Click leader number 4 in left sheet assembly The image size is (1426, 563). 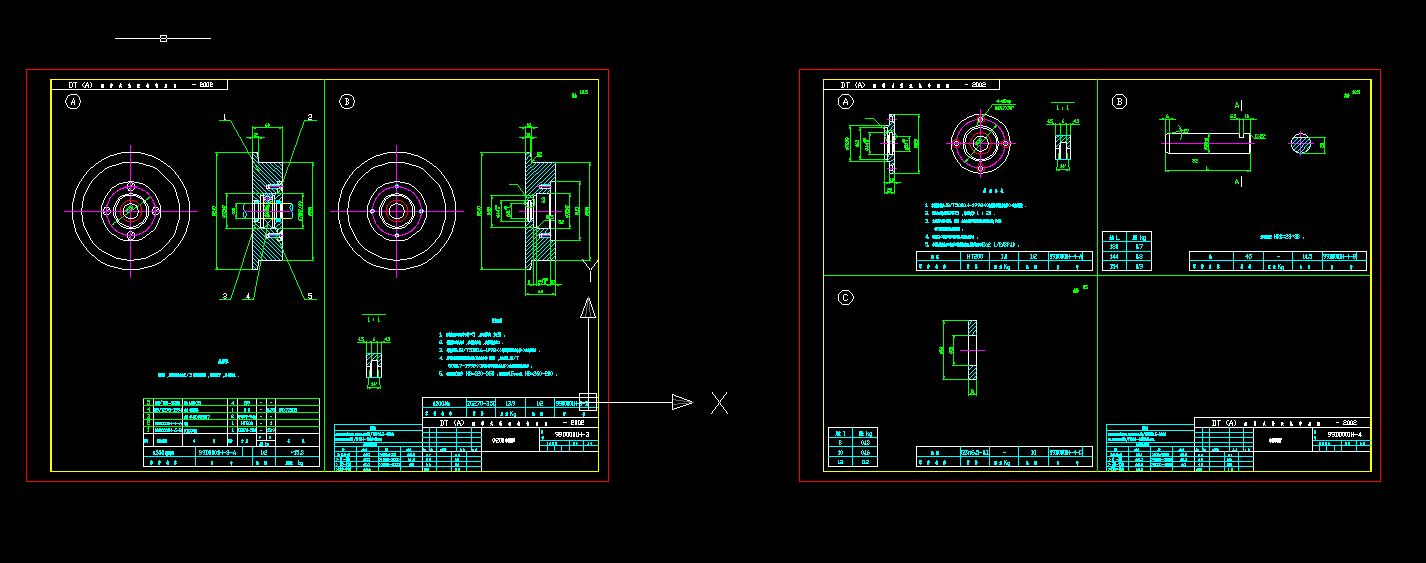click(x=248, y=296)
